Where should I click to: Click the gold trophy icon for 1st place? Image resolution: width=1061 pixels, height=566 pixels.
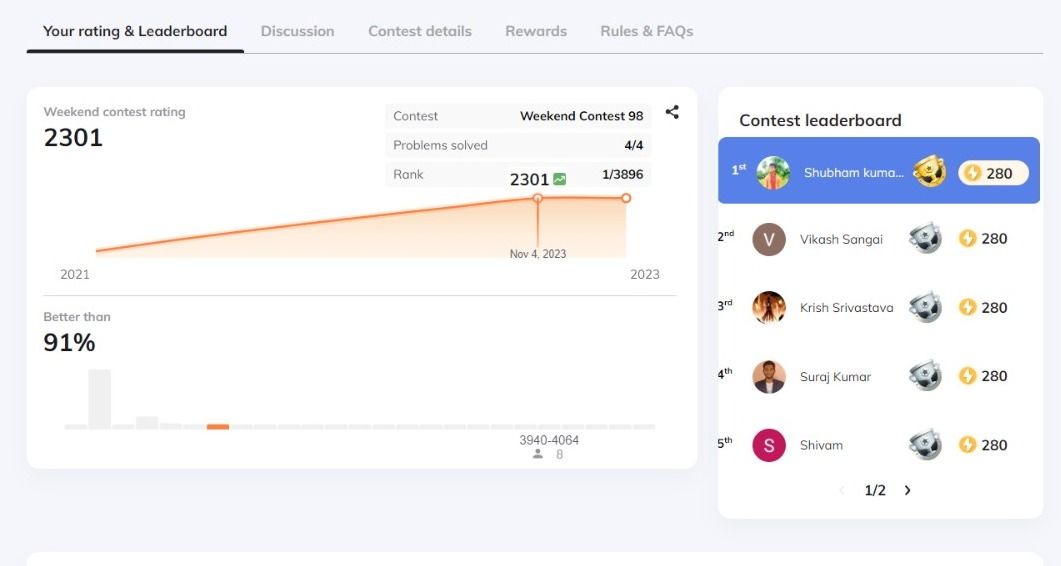[929, 172]
